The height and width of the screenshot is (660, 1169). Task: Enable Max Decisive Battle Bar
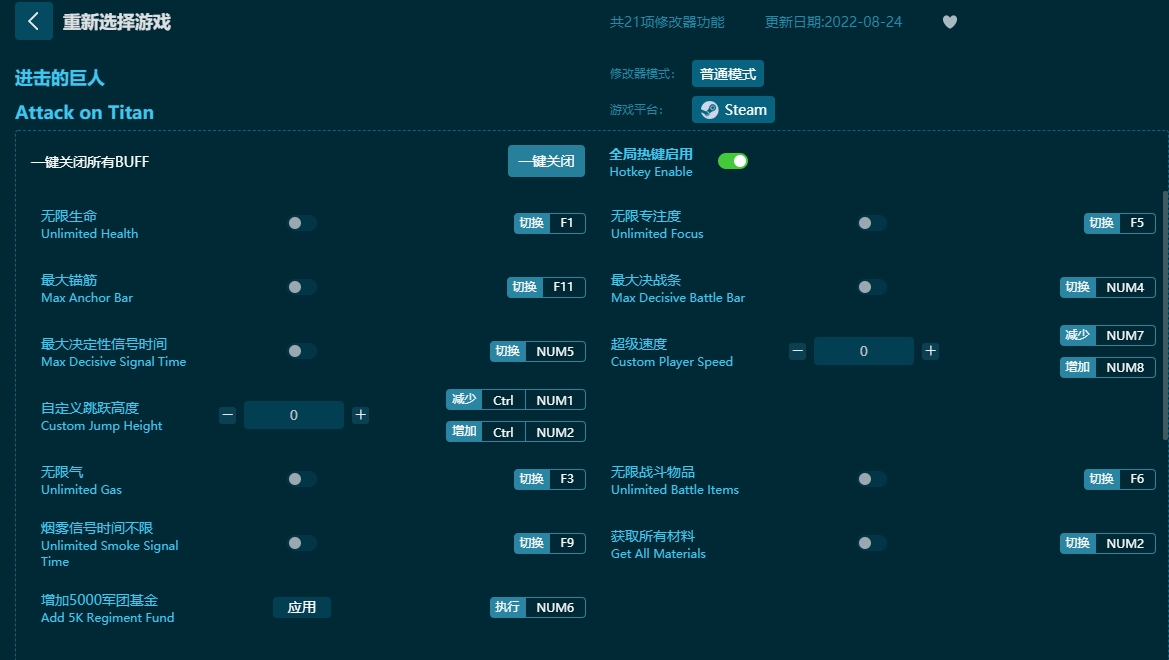coord(872,287)
